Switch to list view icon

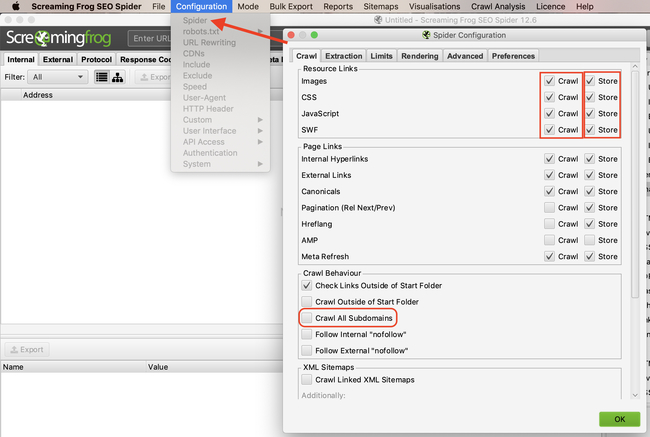point(102,77)
